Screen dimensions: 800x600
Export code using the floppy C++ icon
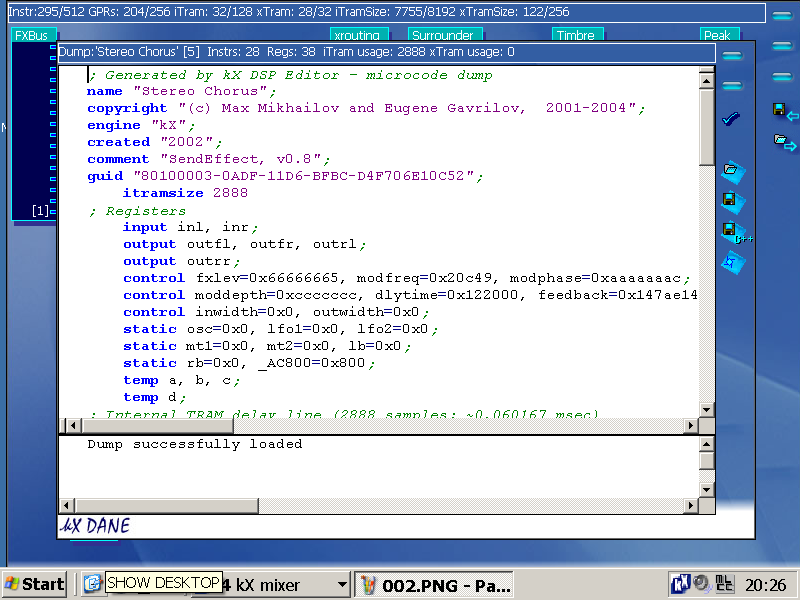tap(736, 232)
